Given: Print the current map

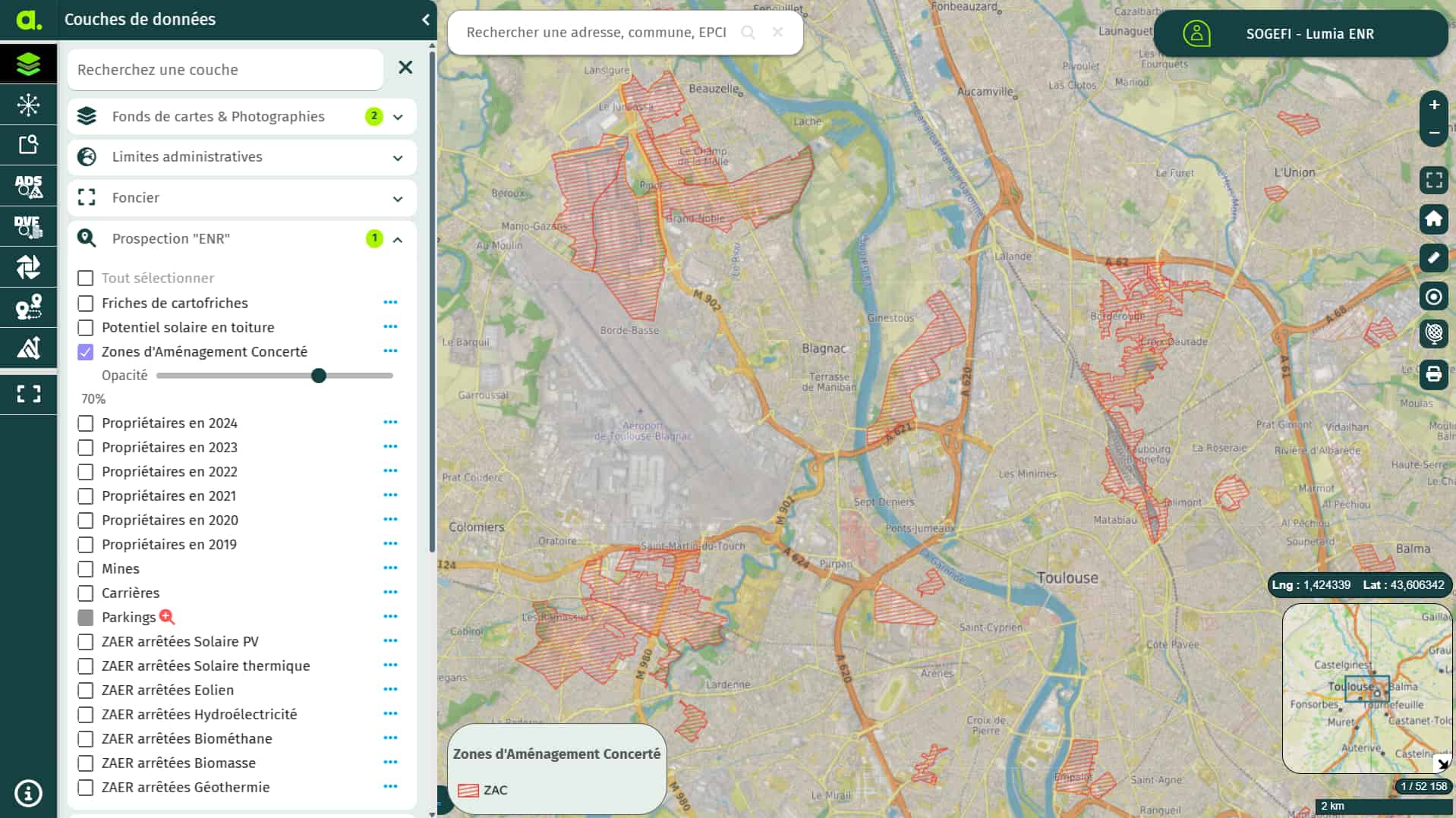Looking at the screenshot, I should (1434, 374).
